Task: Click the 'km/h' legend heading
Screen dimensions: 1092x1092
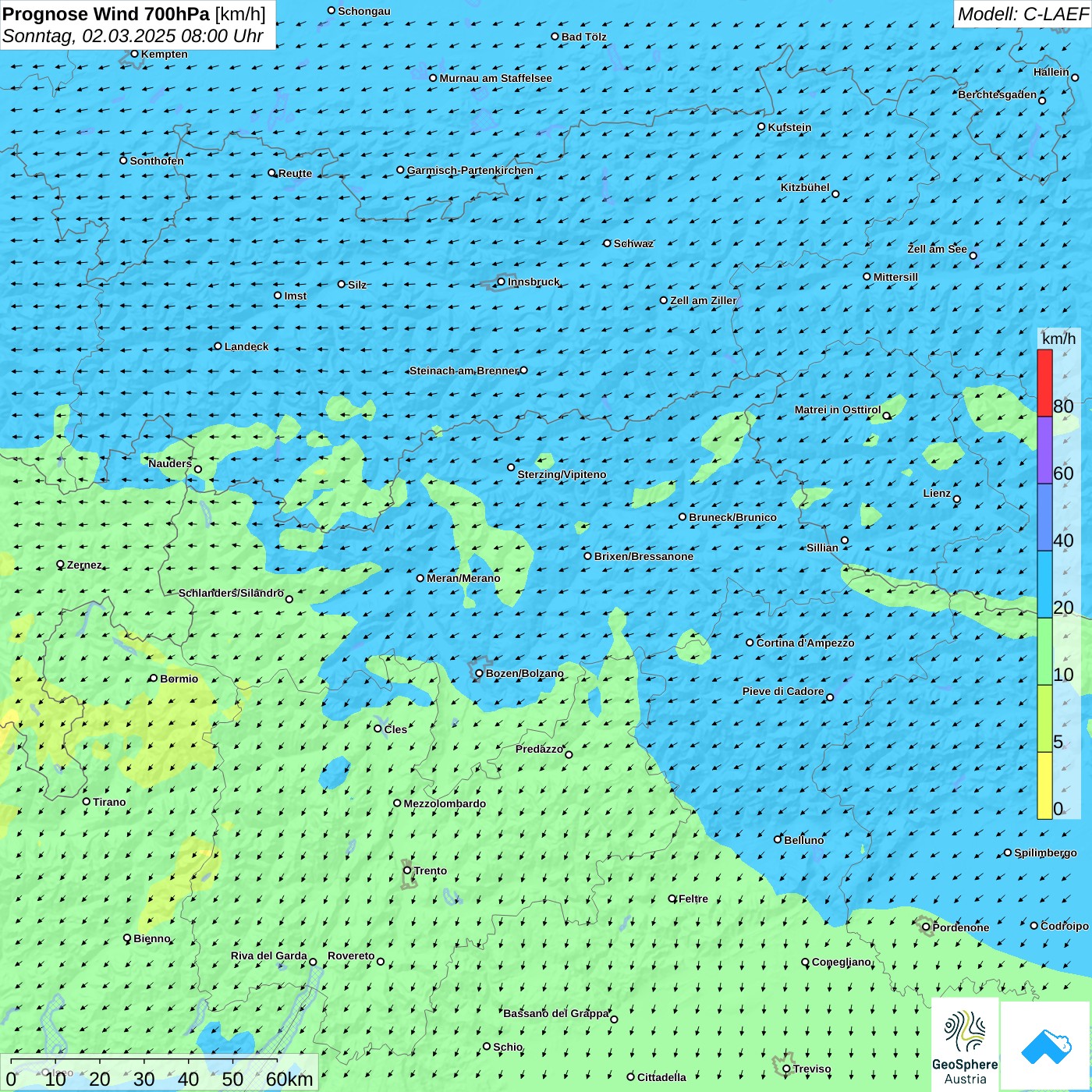Action: pos(1059,339)
